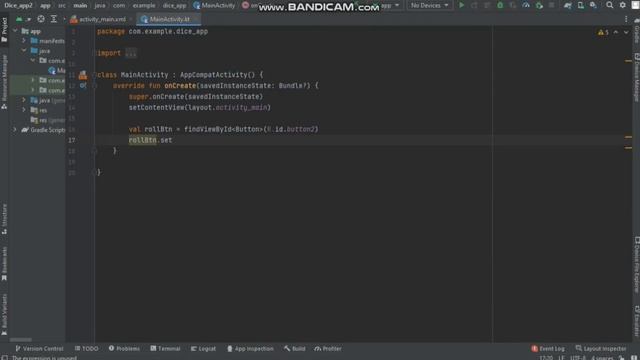Unfold the collapsed import block
This screenshot has height=360, width=640.
tap(131, 53)
